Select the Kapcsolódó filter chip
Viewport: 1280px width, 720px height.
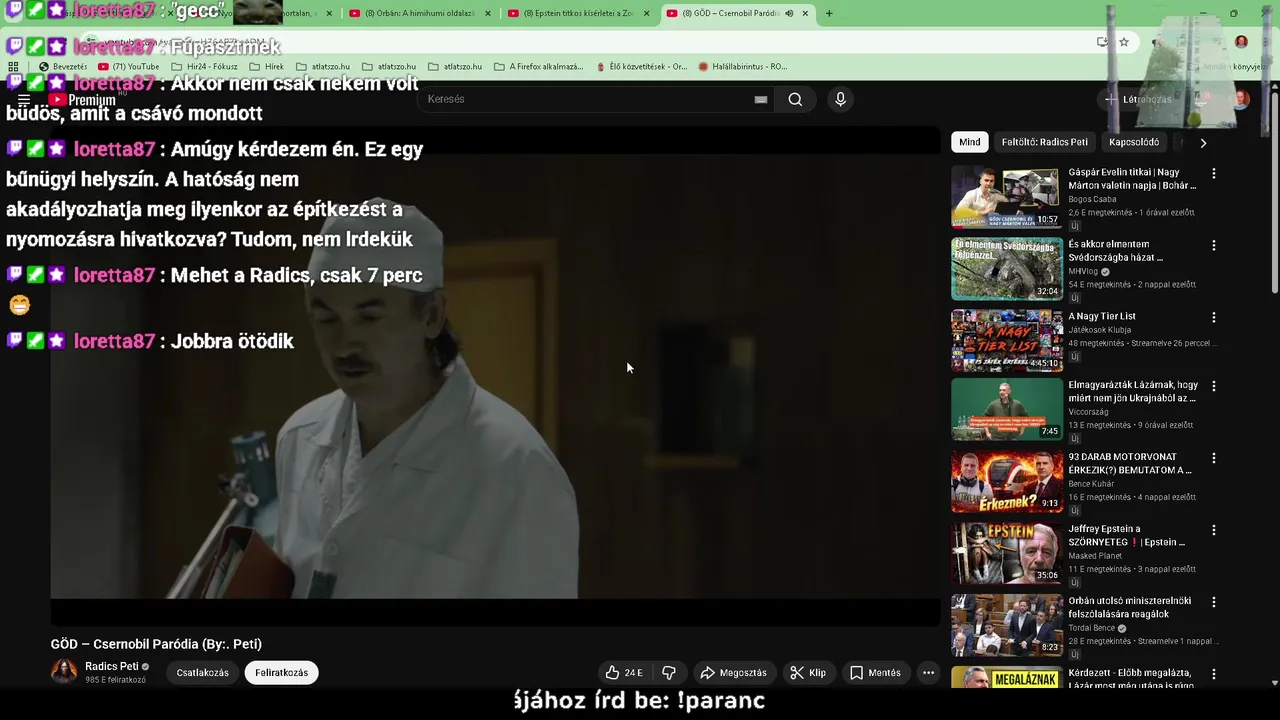[x=1134, y=142]
